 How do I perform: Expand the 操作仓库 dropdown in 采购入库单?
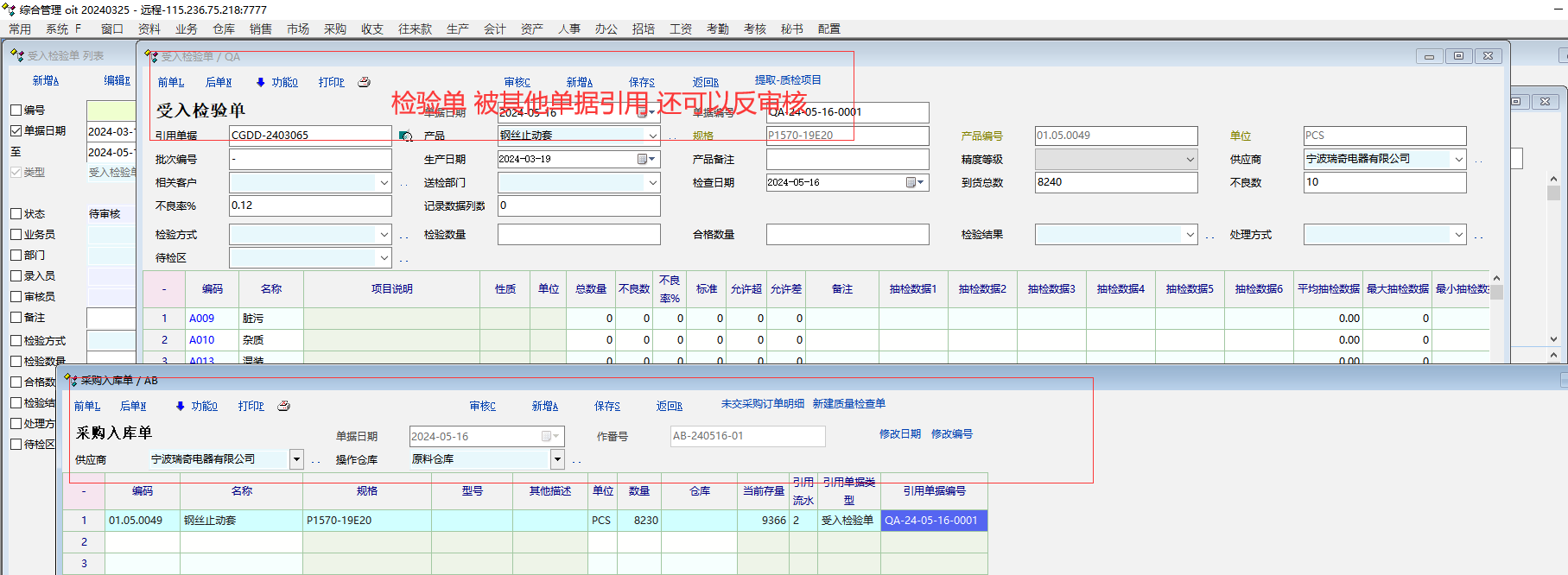[x=557, y=459]
